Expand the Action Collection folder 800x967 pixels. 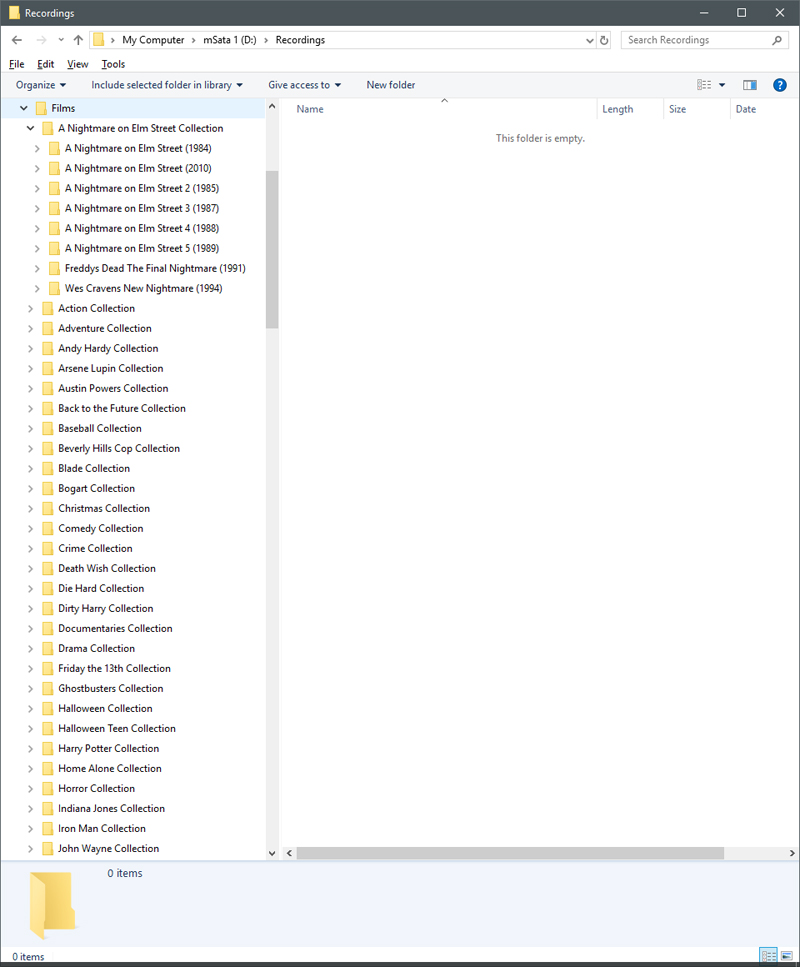[30, 309]
